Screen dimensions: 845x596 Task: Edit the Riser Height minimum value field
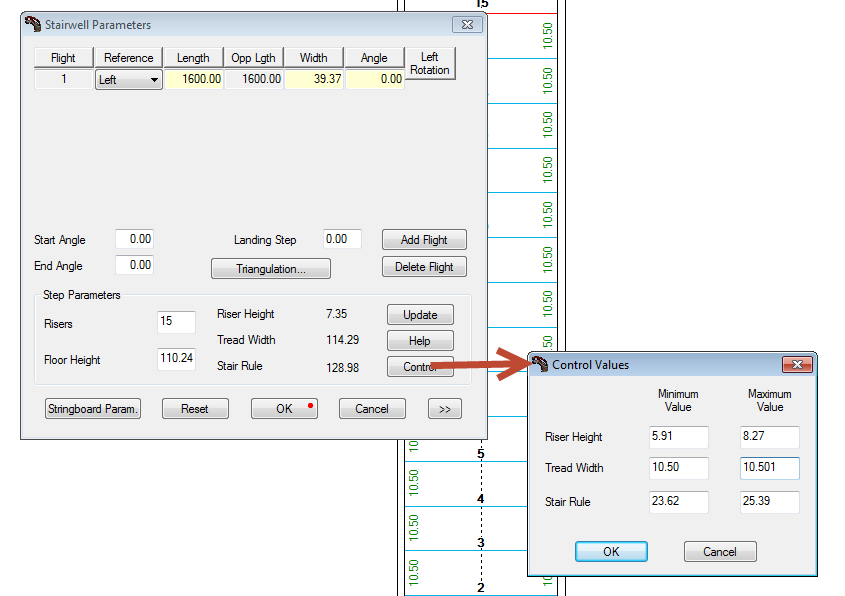(x=678, y=436)
